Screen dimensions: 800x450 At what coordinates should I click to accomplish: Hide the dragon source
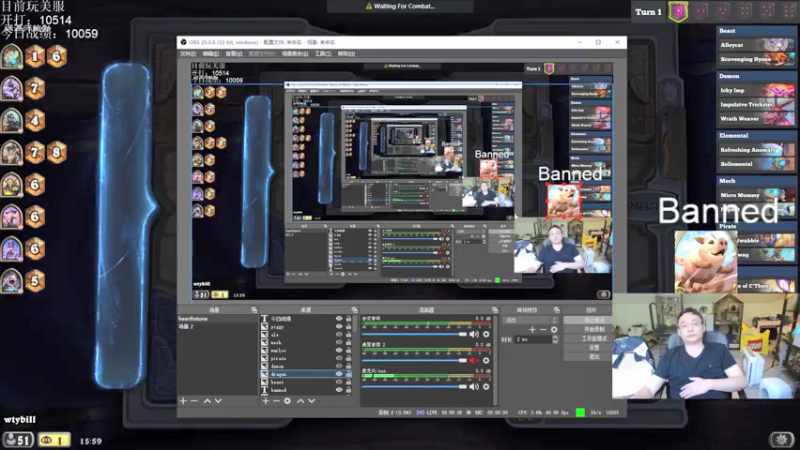339,374
